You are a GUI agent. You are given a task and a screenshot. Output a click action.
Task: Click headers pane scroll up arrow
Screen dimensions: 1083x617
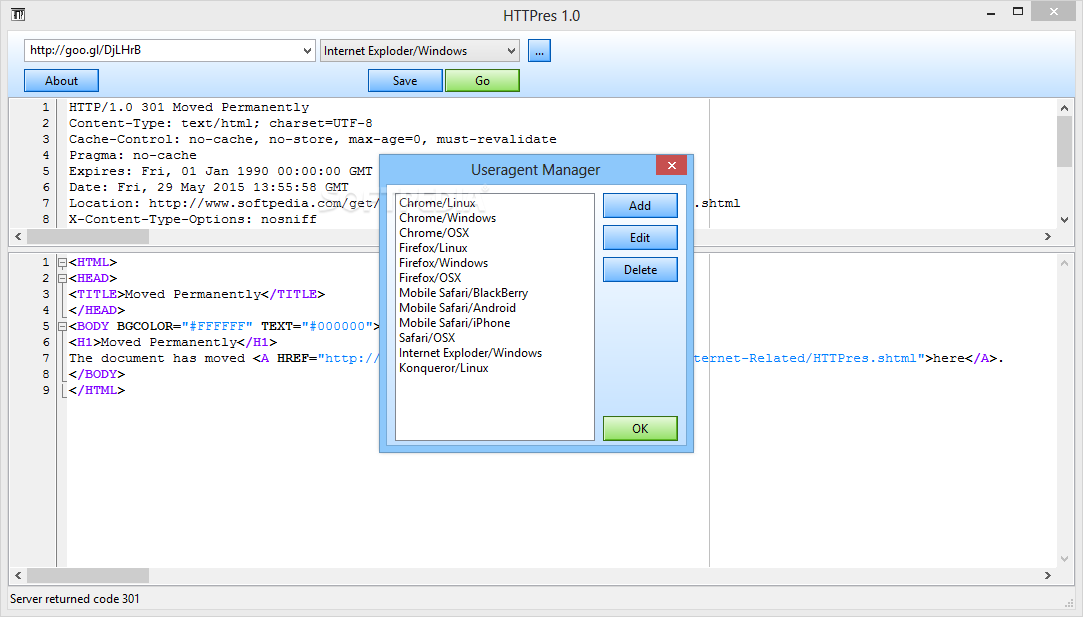pos(1064,108)
